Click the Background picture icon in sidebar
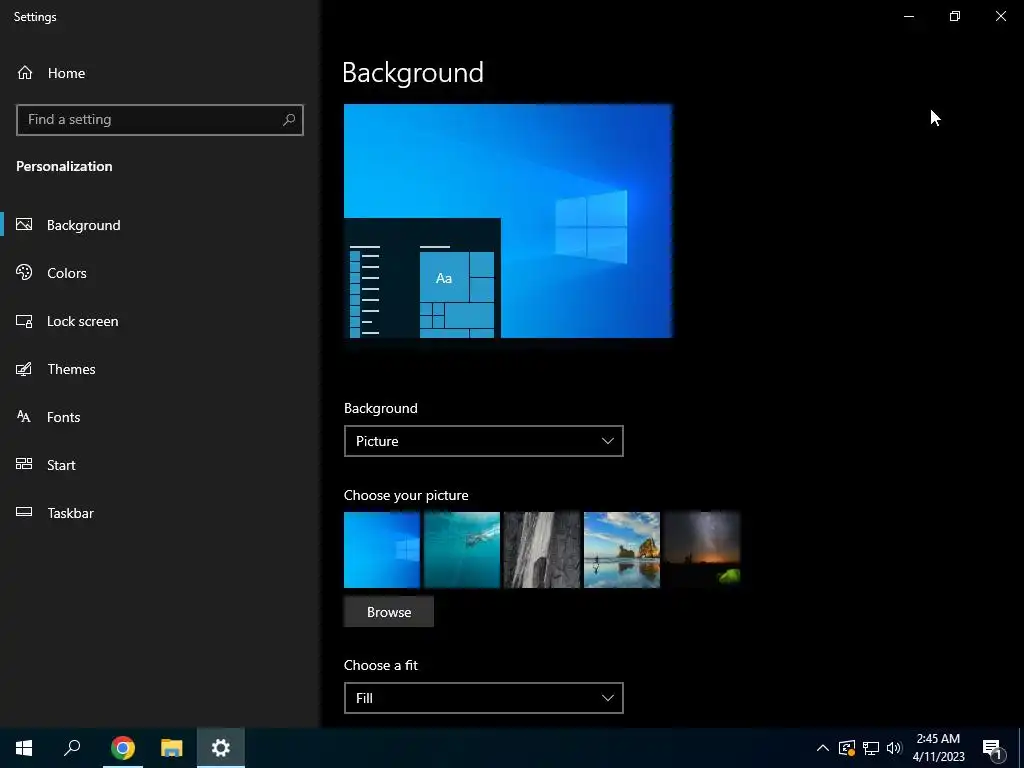This screenshot has width=1024, height=768. coord(24,225)
